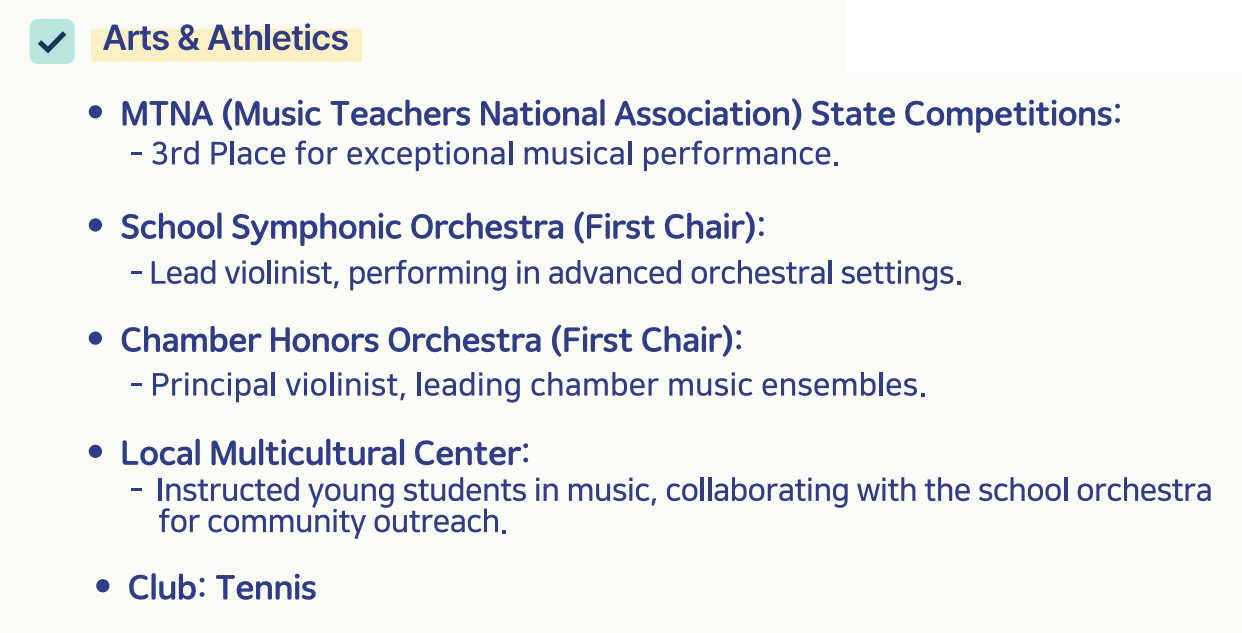Click the highlighted Arts & Athletics heading
The width and height of the screenshot is (1242, 633).
point(226,40)
